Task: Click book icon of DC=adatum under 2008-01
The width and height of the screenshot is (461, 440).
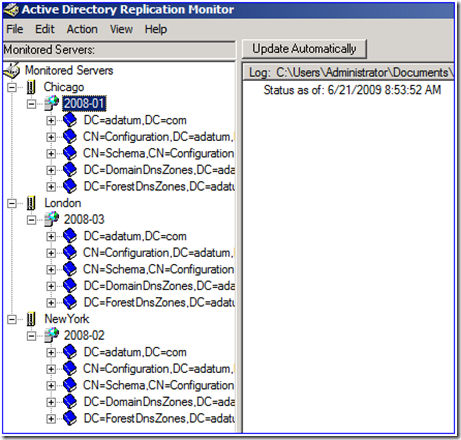Action: (70, 120)
